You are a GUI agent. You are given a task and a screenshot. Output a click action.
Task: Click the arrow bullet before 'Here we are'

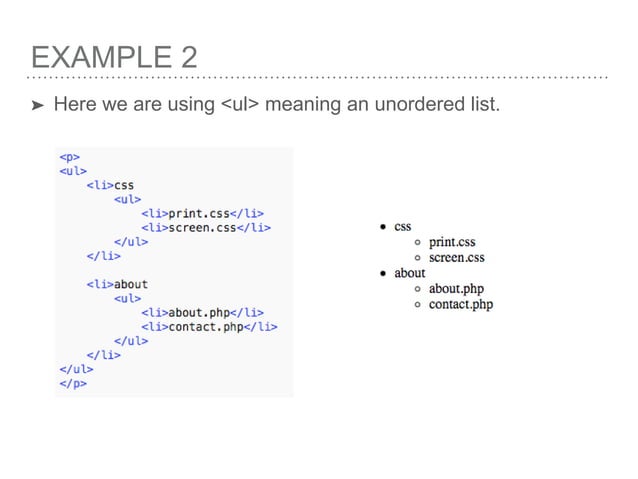37,105
